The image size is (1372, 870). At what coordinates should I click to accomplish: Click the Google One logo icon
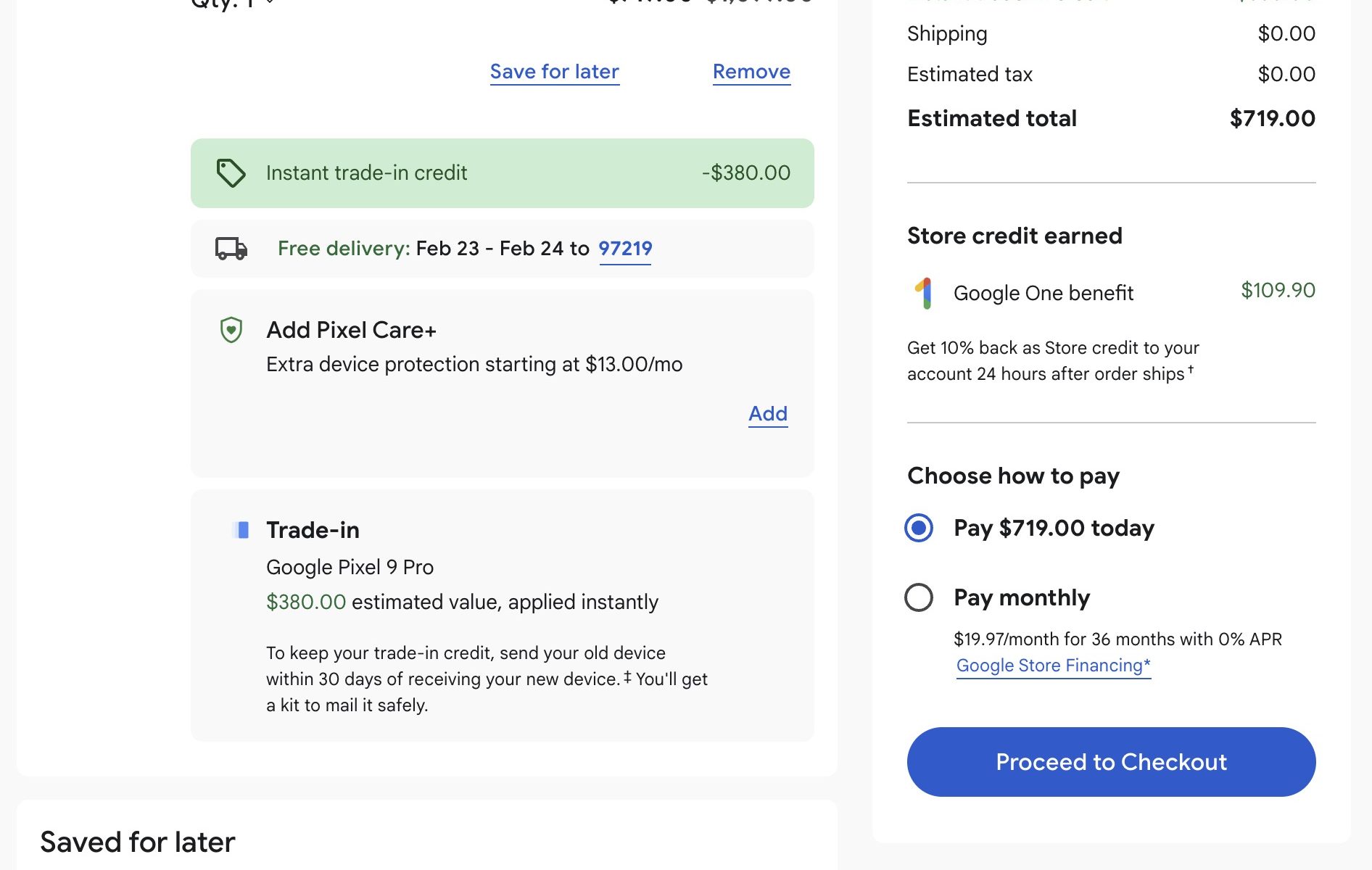[x=923, y=293]
